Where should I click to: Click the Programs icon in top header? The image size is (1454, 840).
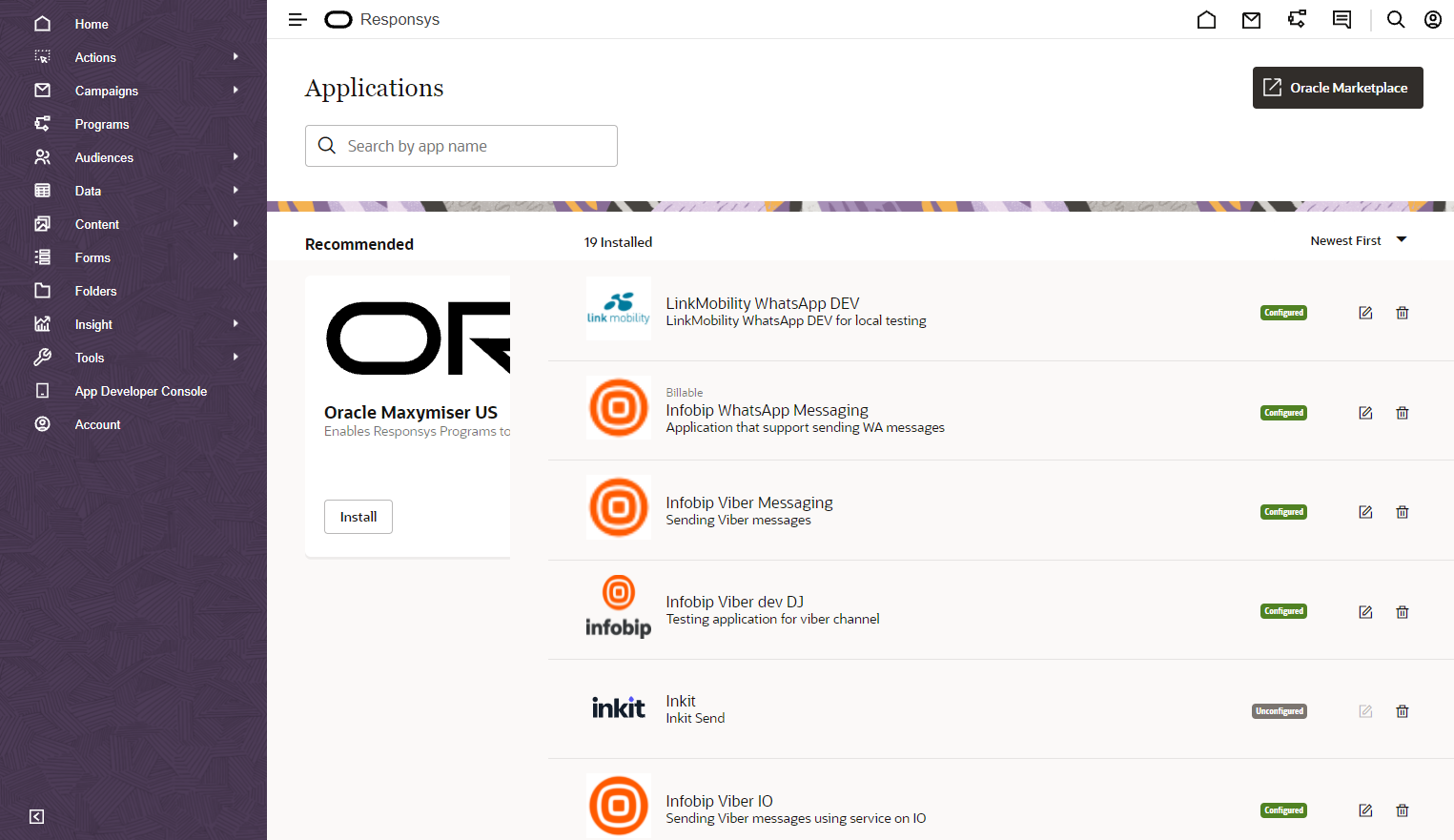(x=1297, y=20)
